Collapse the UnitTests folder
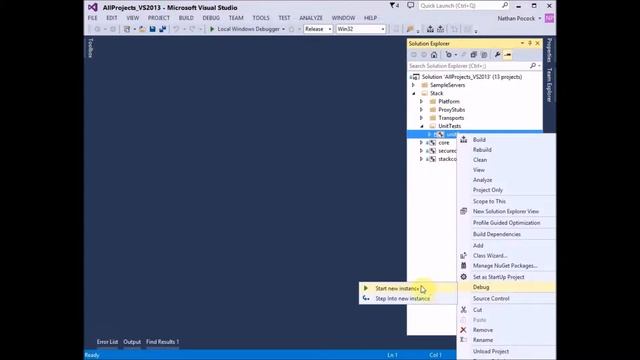The height and width of the screenshot is (360, 640). coord(422,126)
